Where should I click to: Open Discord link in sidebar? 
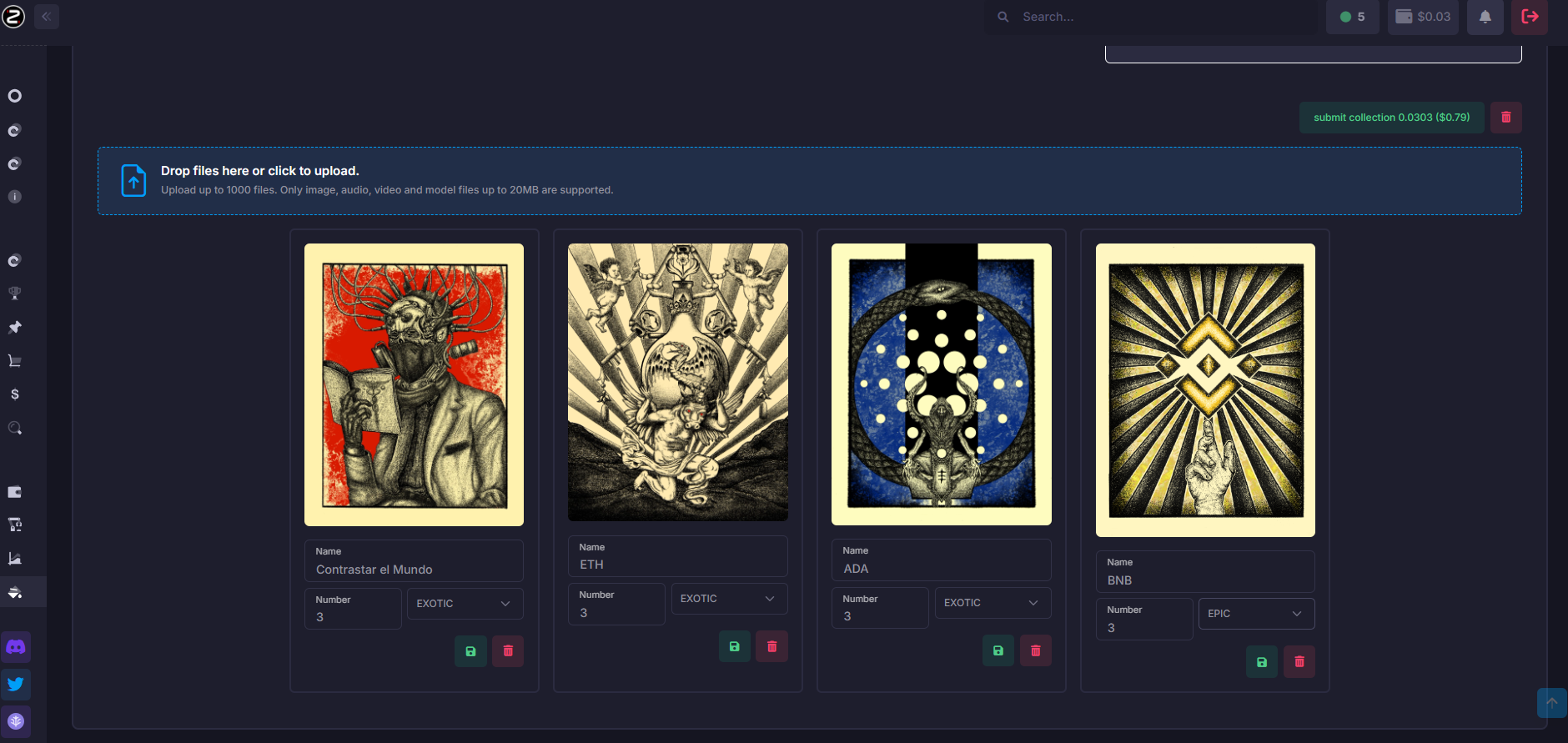point(16,647)
